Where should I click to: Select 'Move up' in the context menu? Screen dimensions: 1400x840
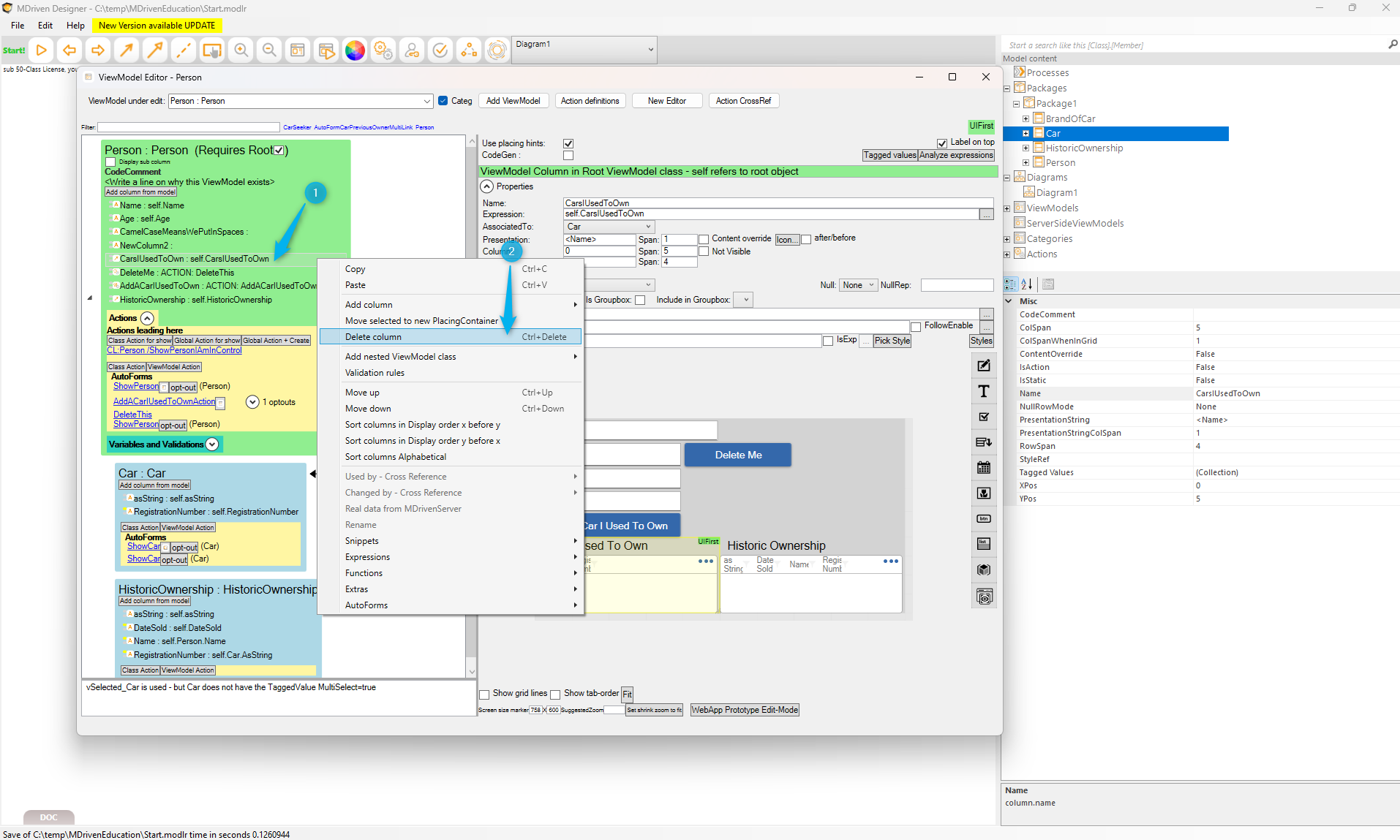[x=362, y=393]
